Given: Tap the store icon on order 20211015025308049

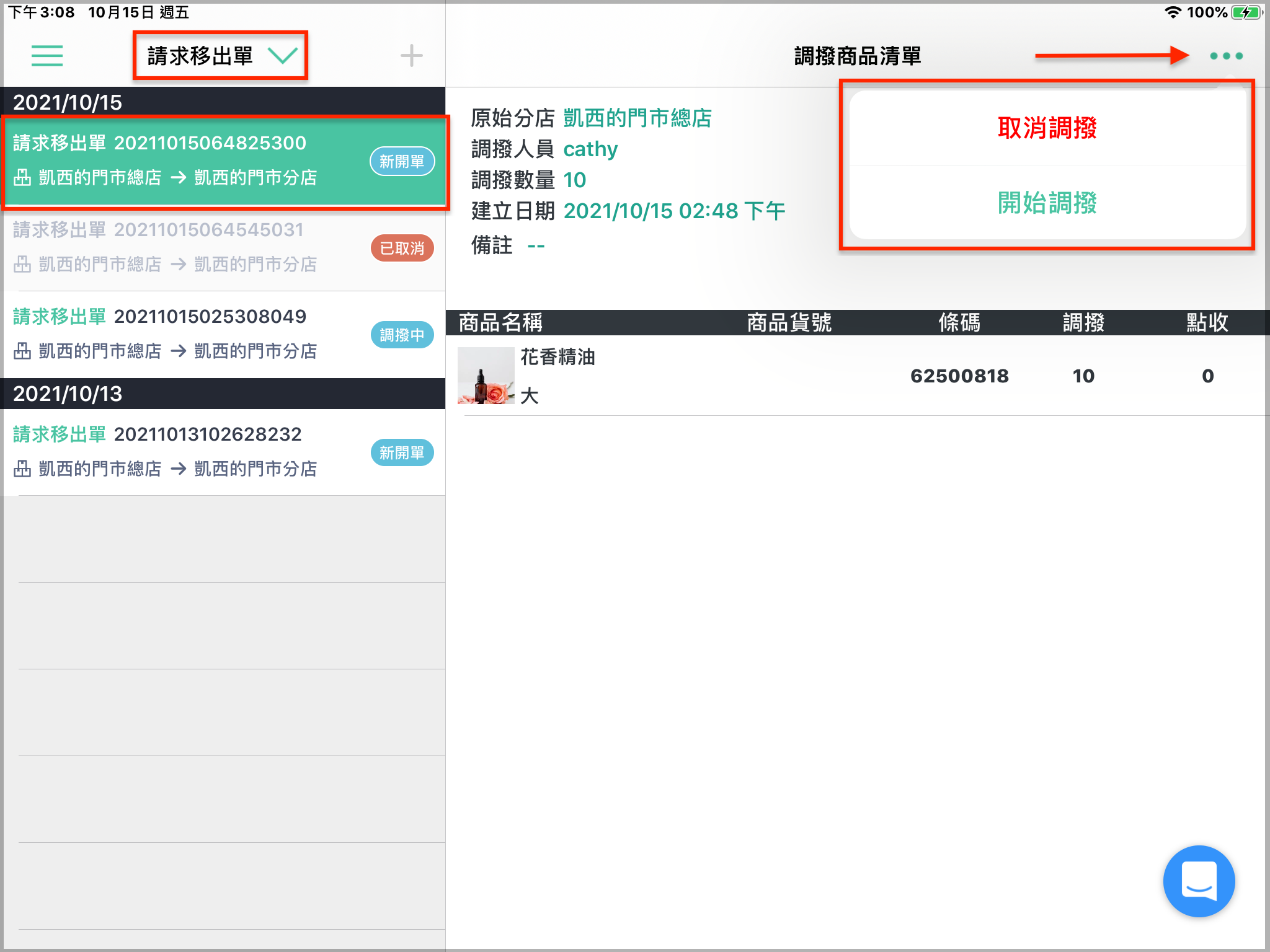Looking at the screenshot, I should (x=22, y=351).
